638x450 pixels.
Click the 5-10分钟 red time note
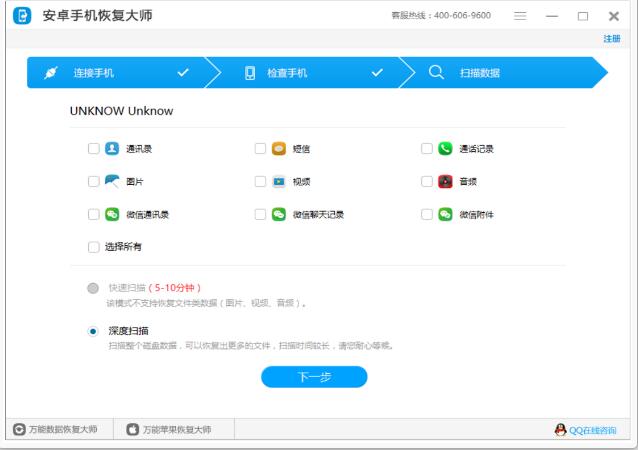[175, 288]
